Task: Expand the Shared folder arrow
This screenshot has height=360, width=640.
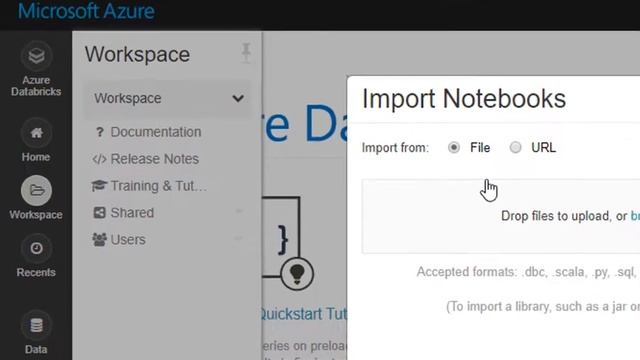Action: (239, 211)
